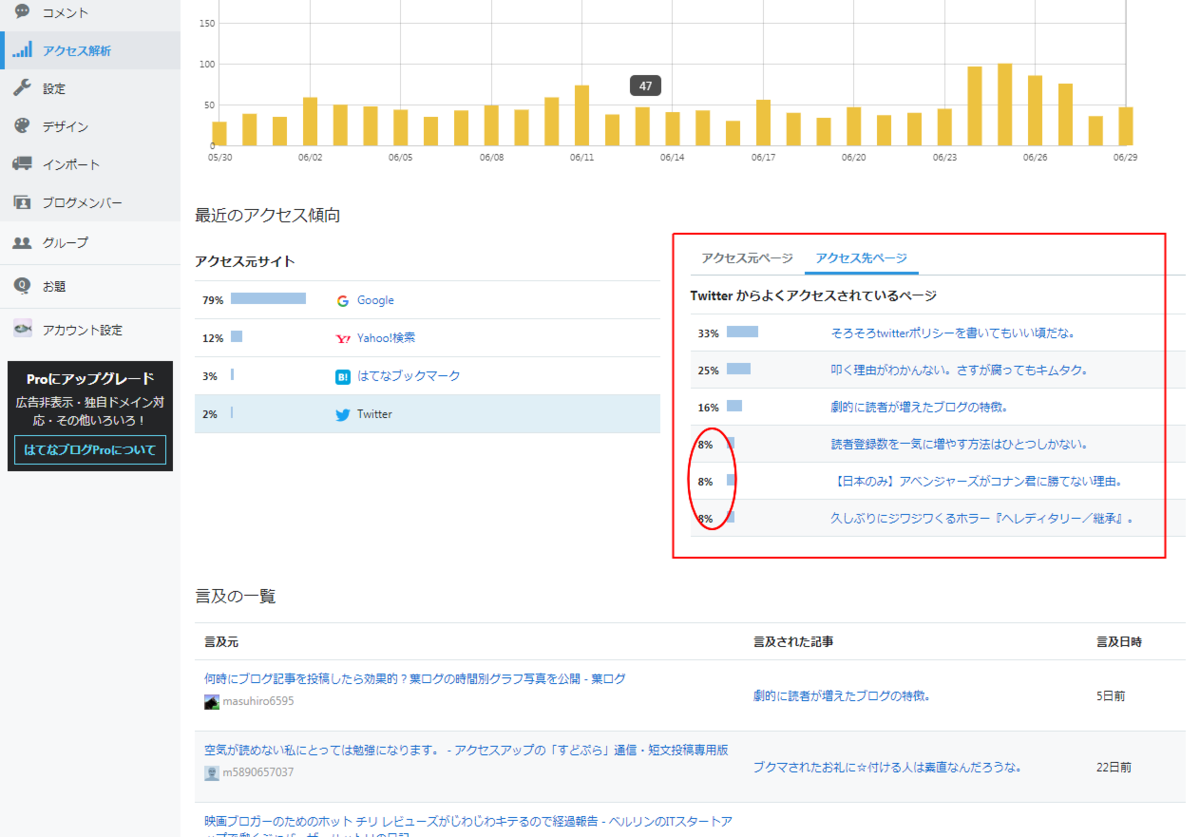The image size is (1200, 837).
Task: Click the お題 Q icon in sidebar
Action: point(22,285)
